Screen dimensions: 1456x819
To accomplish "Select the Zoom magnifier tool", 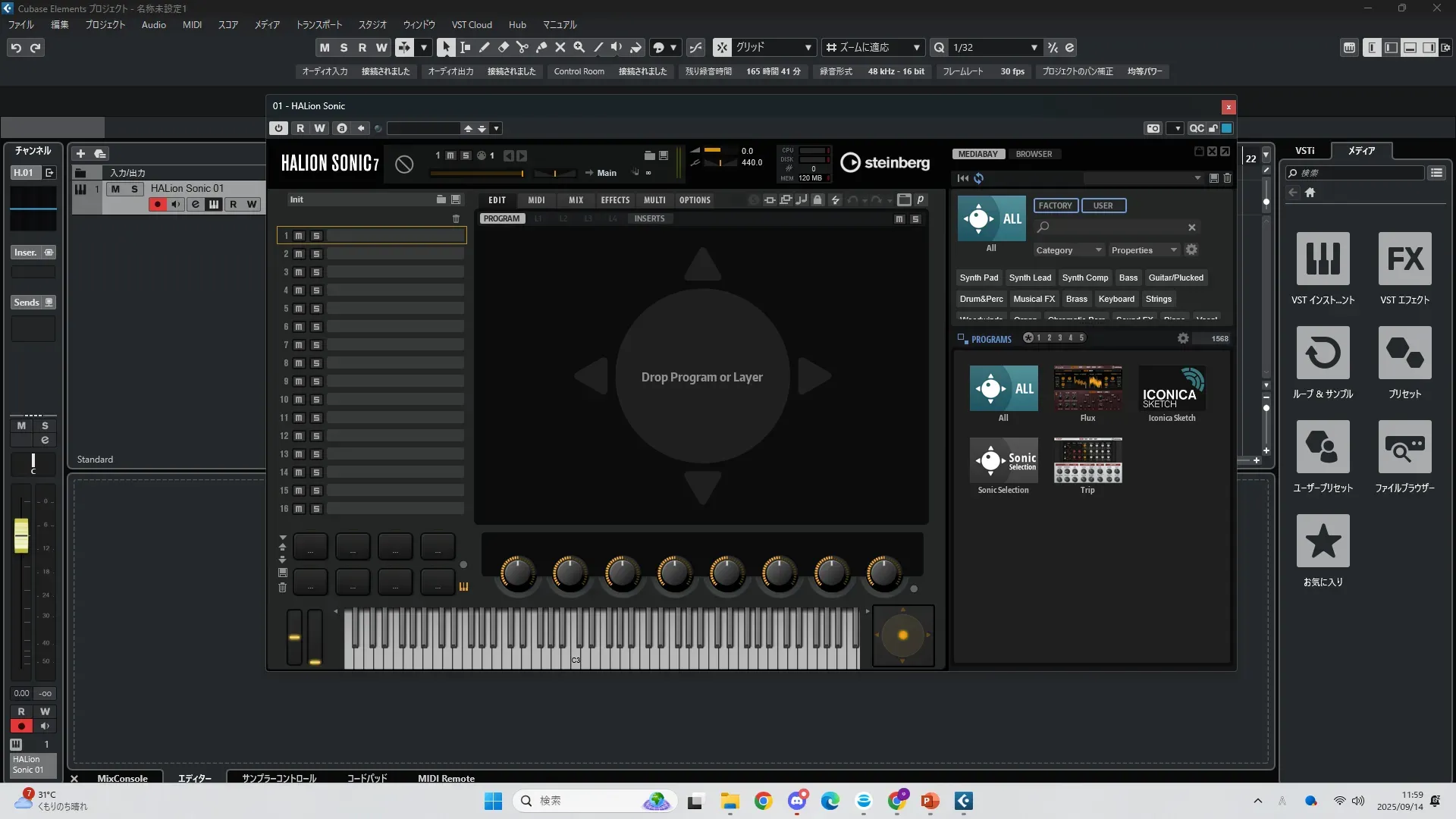I will pos(579,47).
